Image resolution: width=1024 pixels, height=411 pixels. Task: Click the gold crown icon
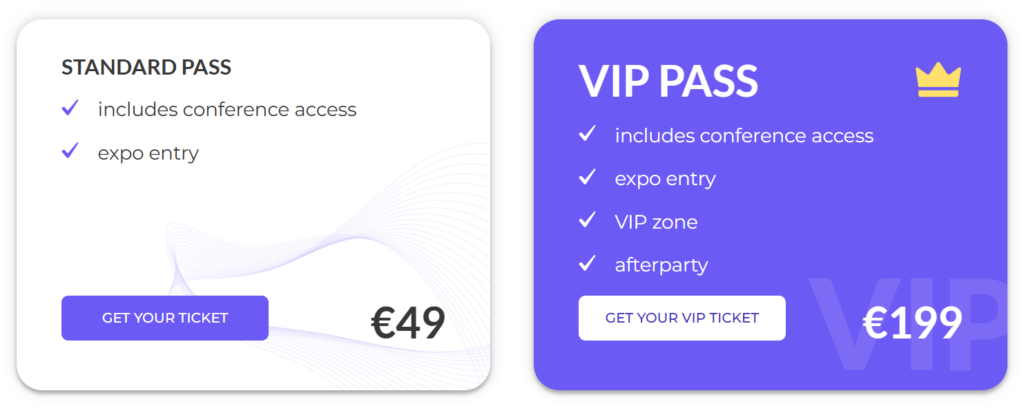[x=937, y=80]
